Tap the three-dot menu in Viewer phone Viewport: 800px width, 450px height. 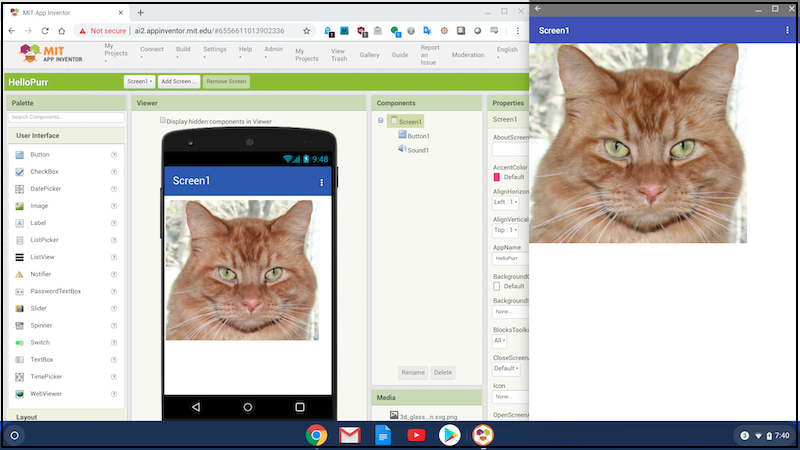(x=321, y=182)
